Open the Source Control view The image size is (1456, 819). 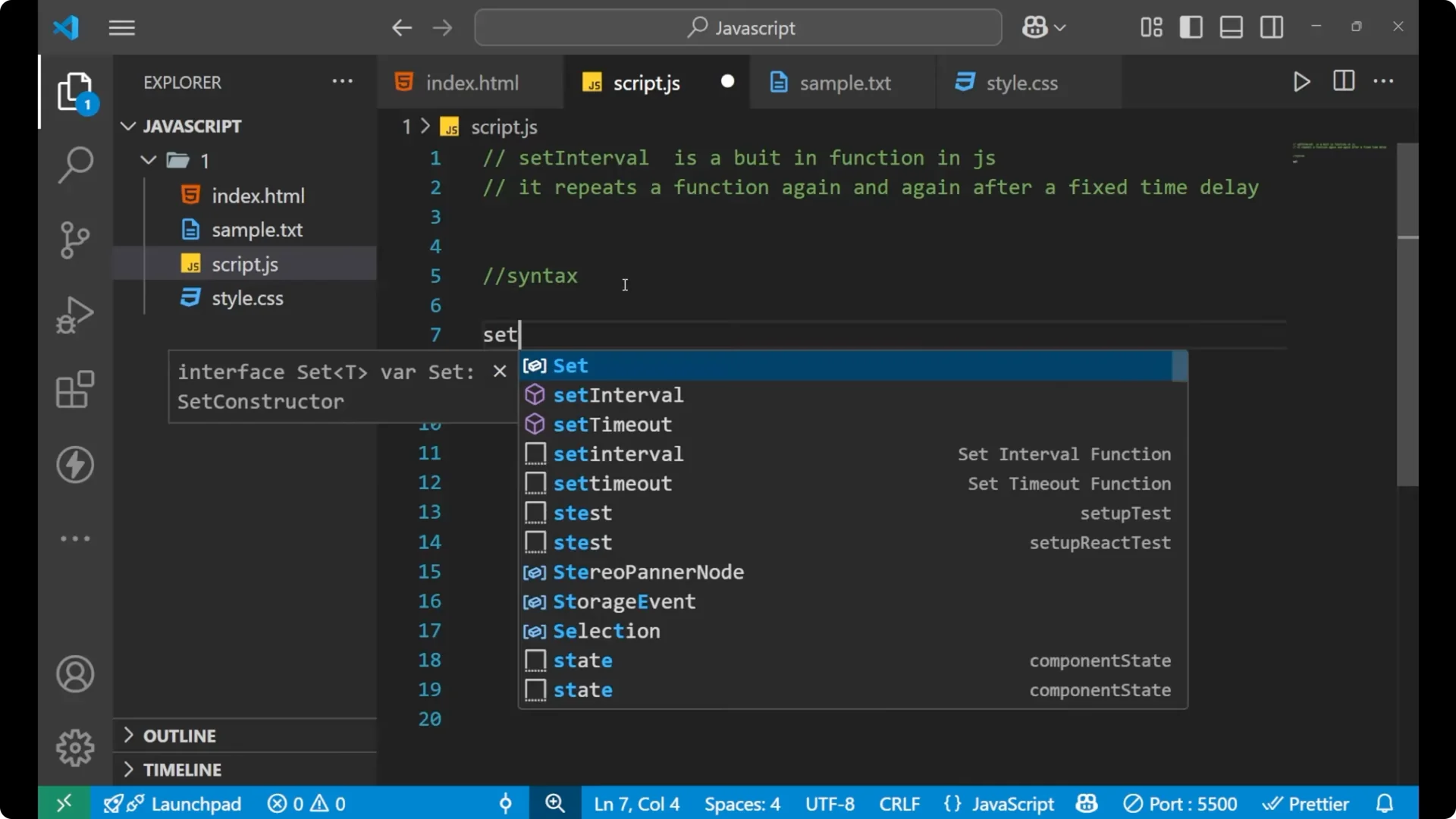click(x=74, y=240)
